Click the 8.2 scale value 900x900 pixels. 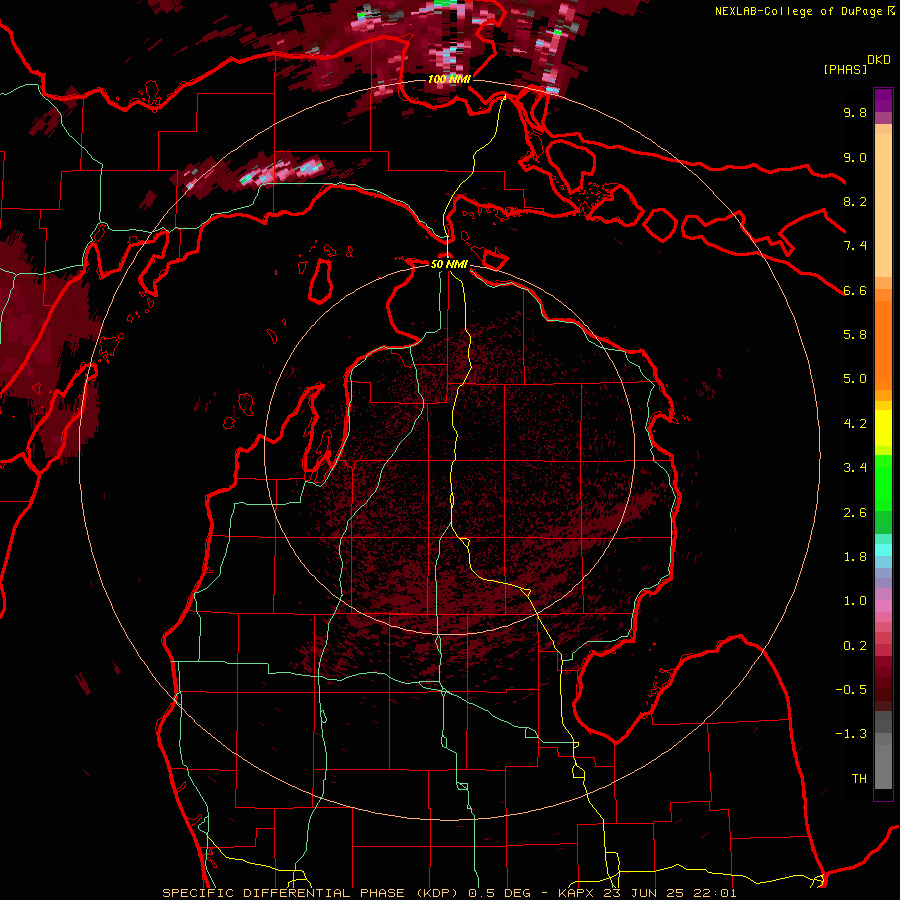(x=855, y=201)
